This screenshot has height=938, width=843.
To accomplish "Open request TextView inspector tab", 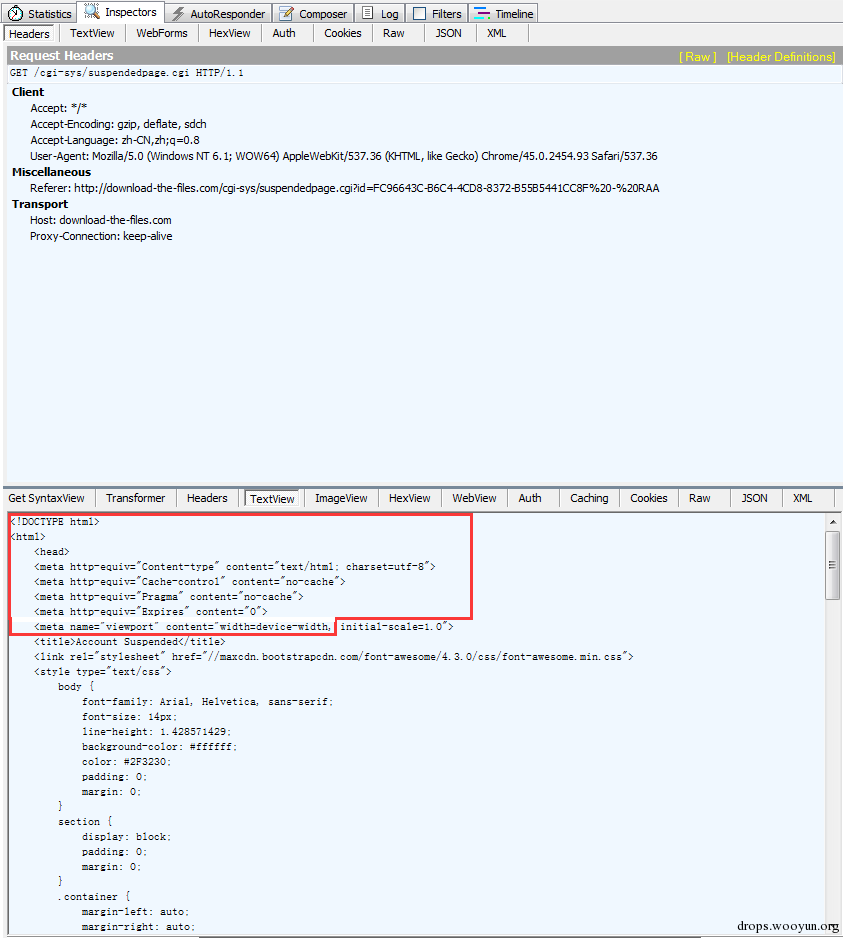I will pos(92,34).
